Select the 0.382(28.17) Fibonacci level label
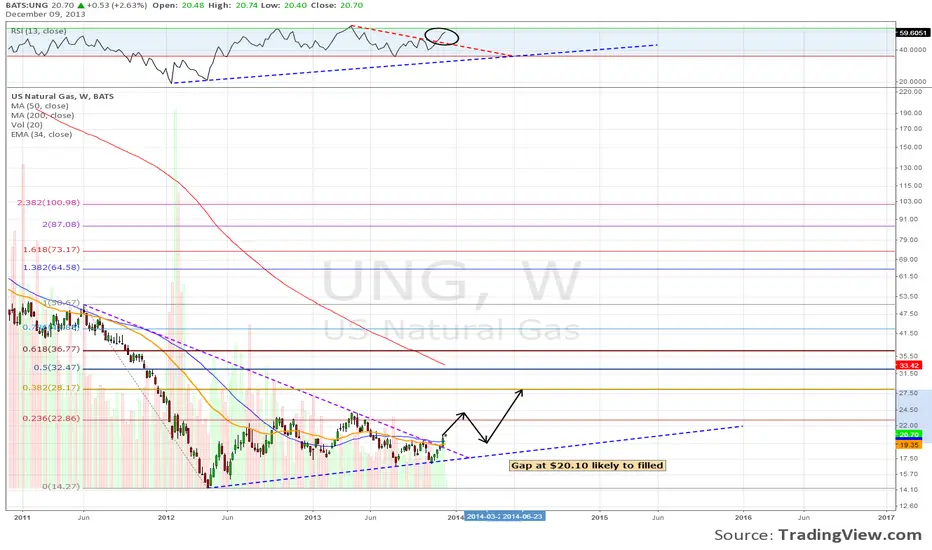Image resolution: width=932 pixels, height=550 pixels. [x=51, y=388]
